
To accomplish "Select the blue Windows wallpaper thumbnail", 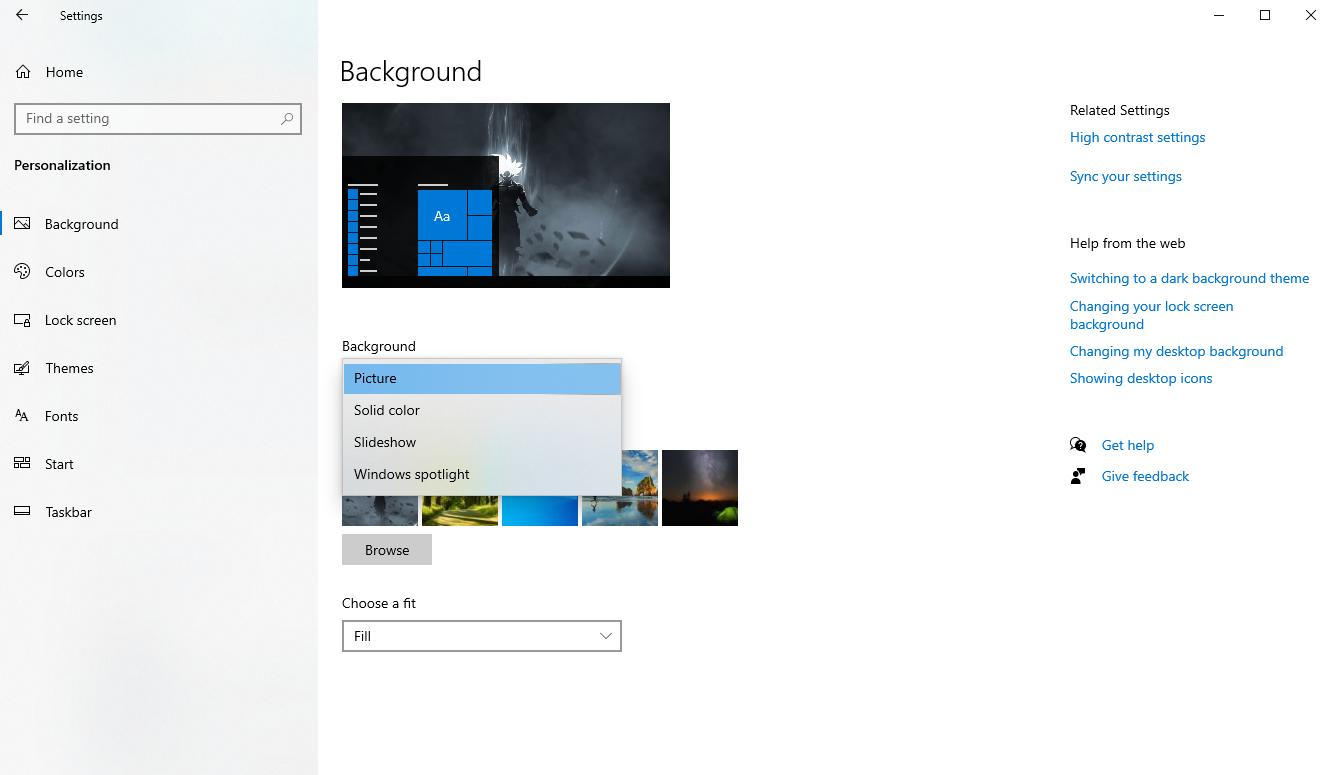I will click(540, 510).
